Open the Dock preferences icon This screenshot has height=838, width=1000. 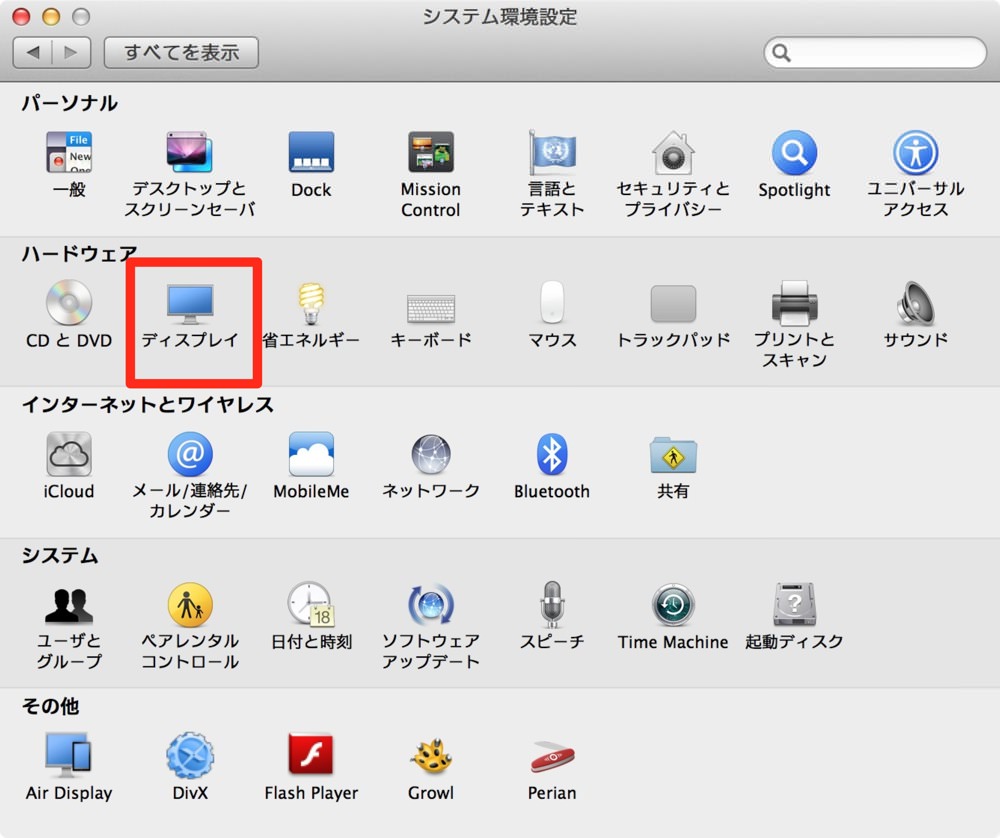[311, 152]
